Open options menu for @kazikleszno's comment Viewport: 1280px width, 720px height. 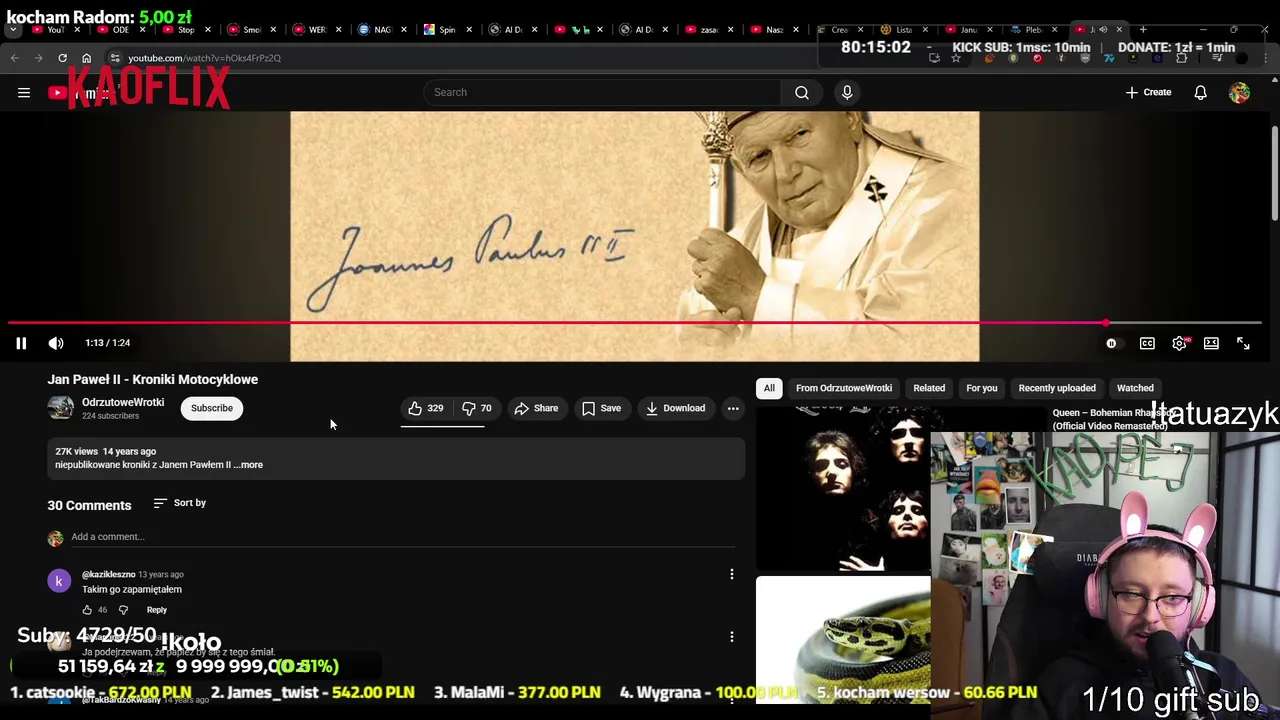(732, 574)
